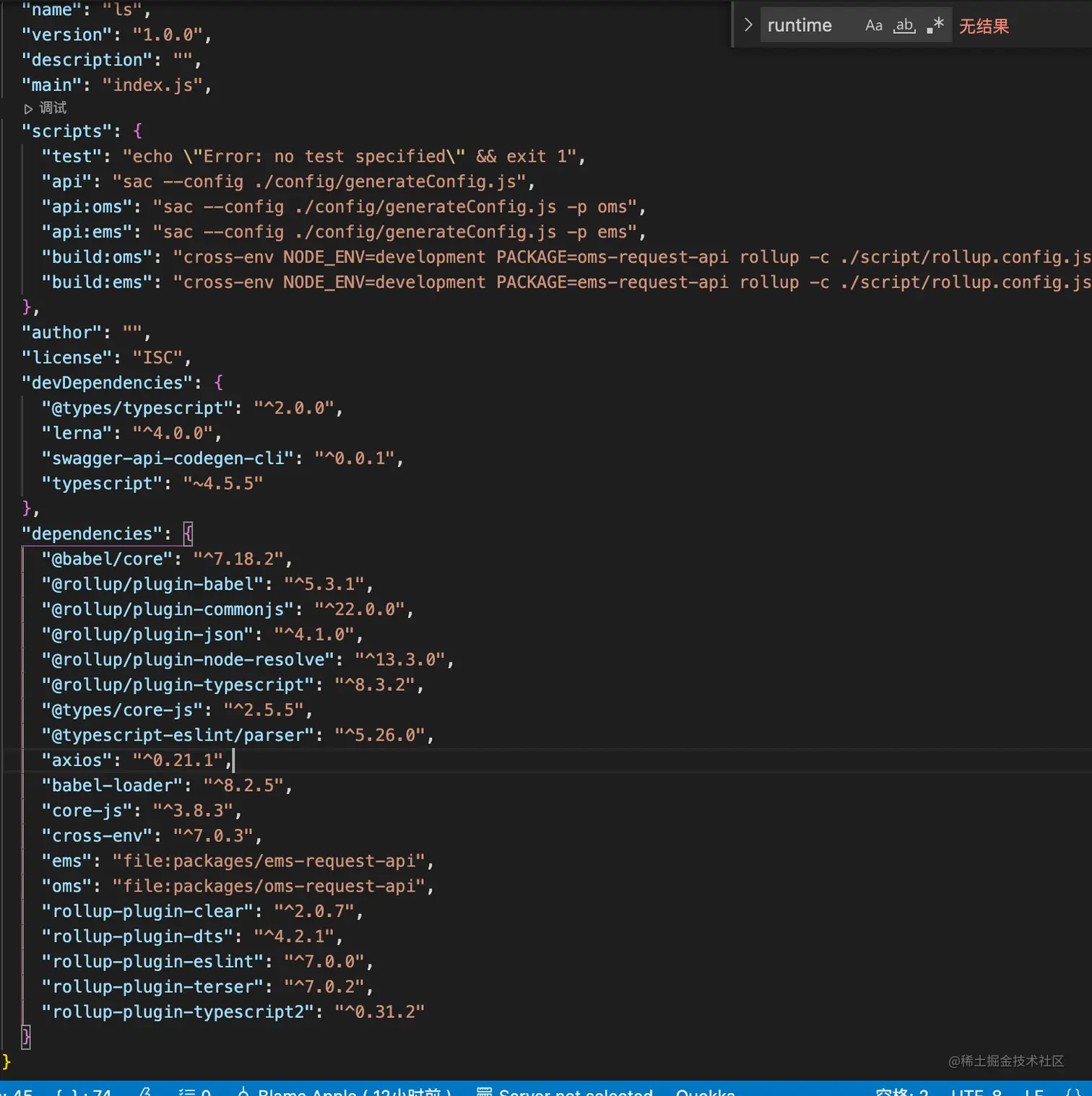Click the find input containing "runtime"
The width and height of the screenshot is (1092, 1096).
(x=809, y=25)
